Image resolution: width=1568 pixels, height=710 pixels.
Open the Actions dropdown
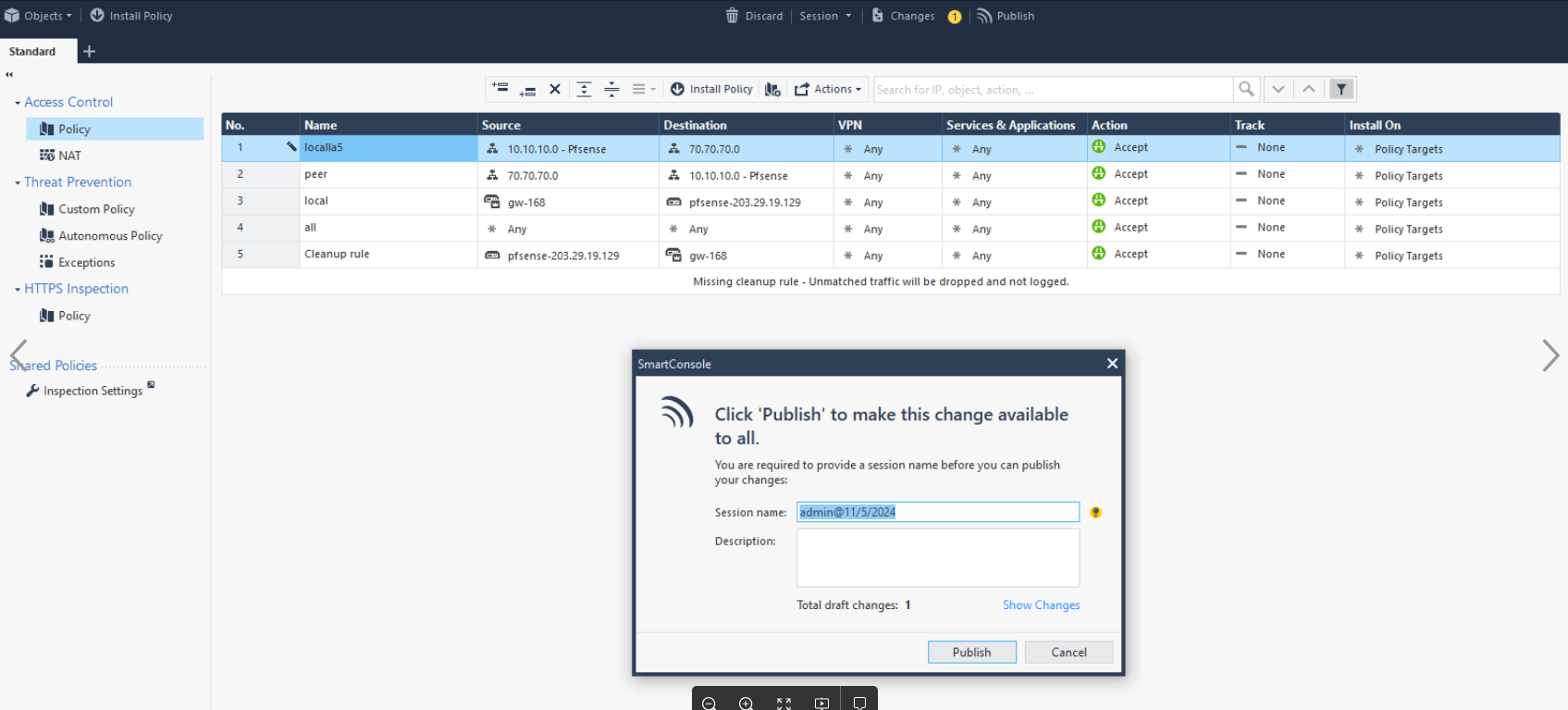click(x=828, y=90)
